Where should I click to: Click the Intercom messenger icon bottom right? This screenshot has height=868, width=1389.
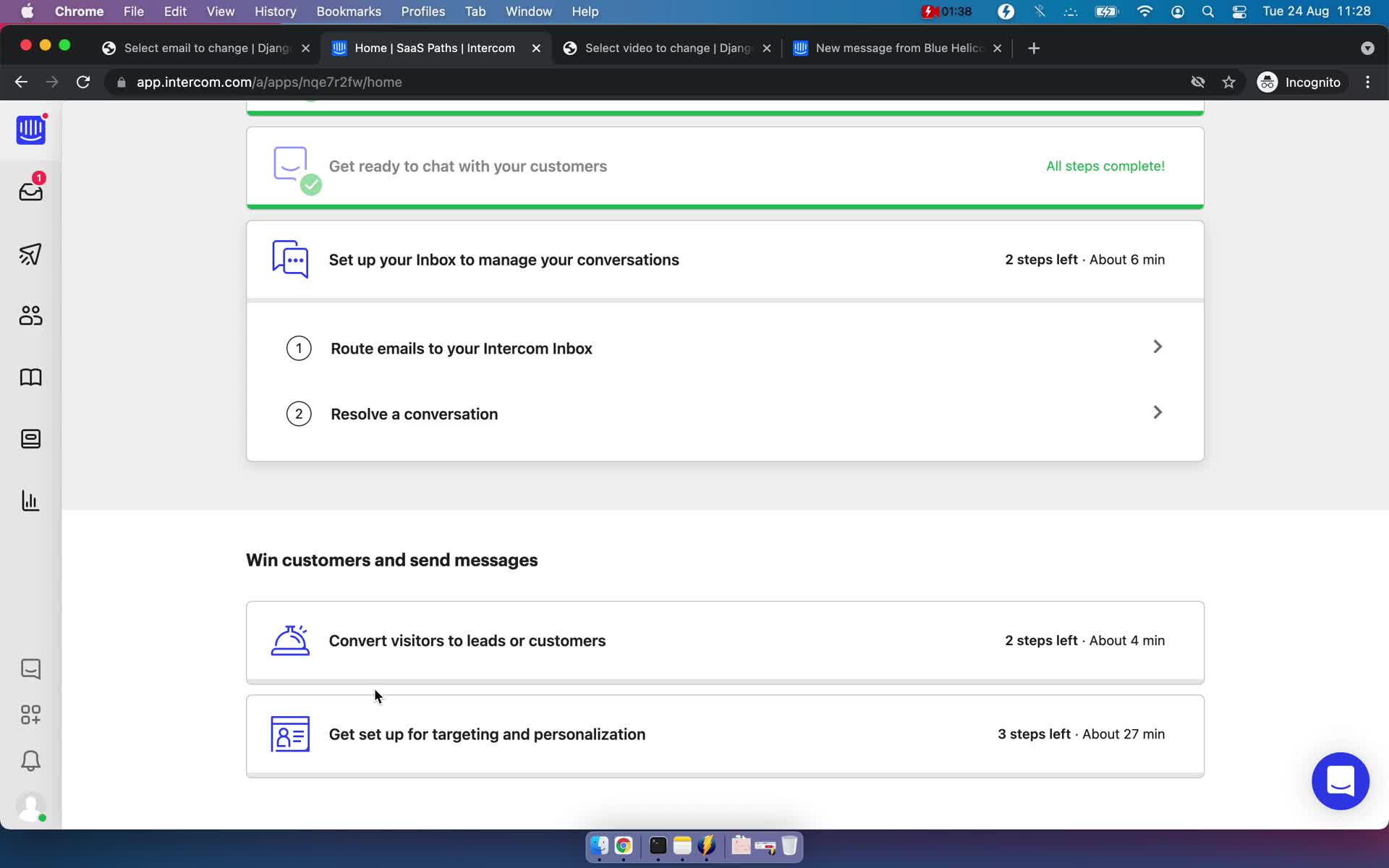point(1341,780)
